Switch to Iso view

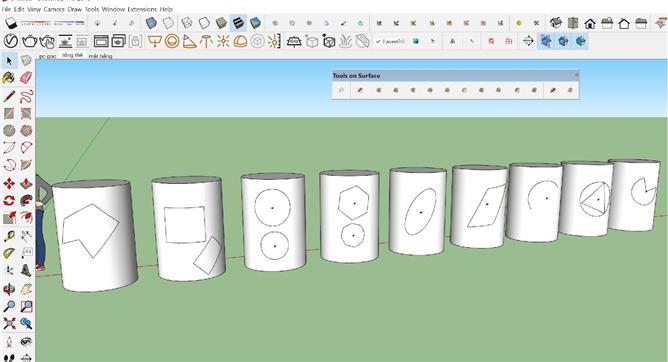coord(556,23)
